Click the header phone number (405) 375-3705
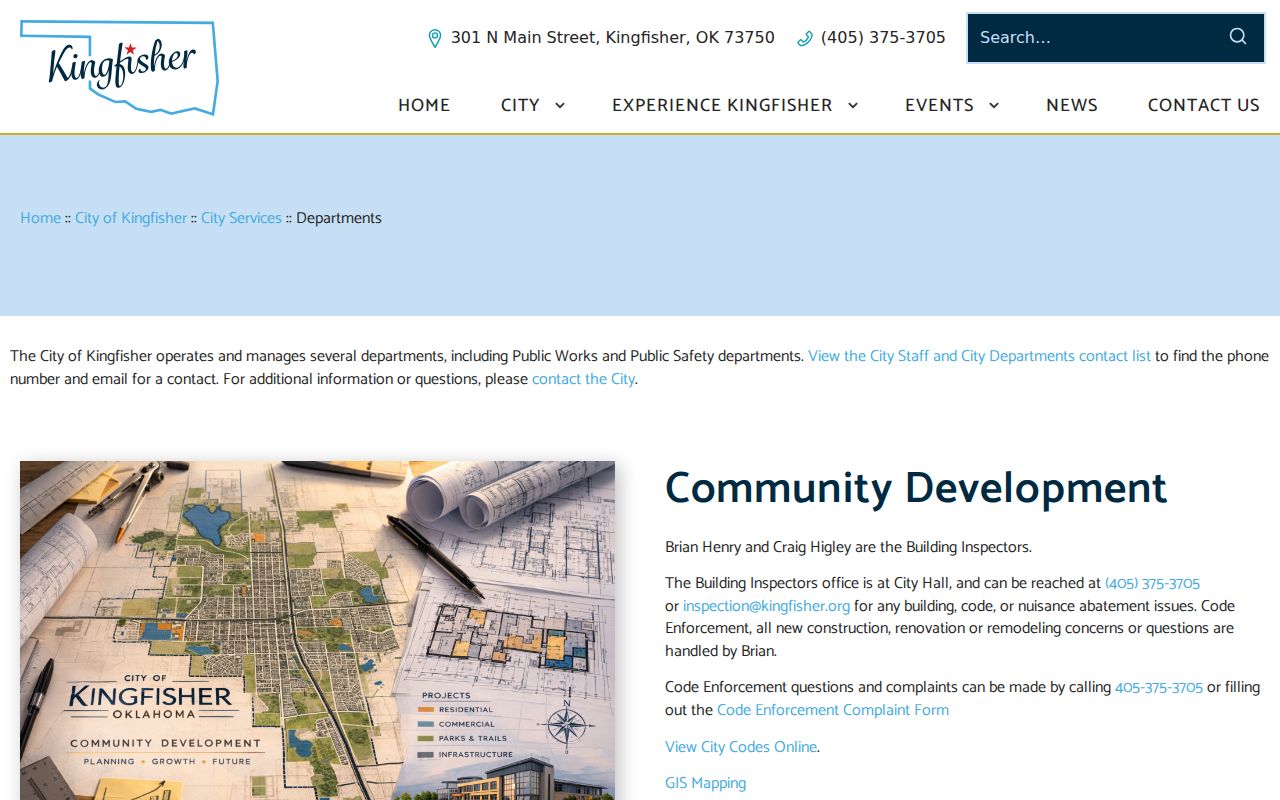 [x=883, y=38]
